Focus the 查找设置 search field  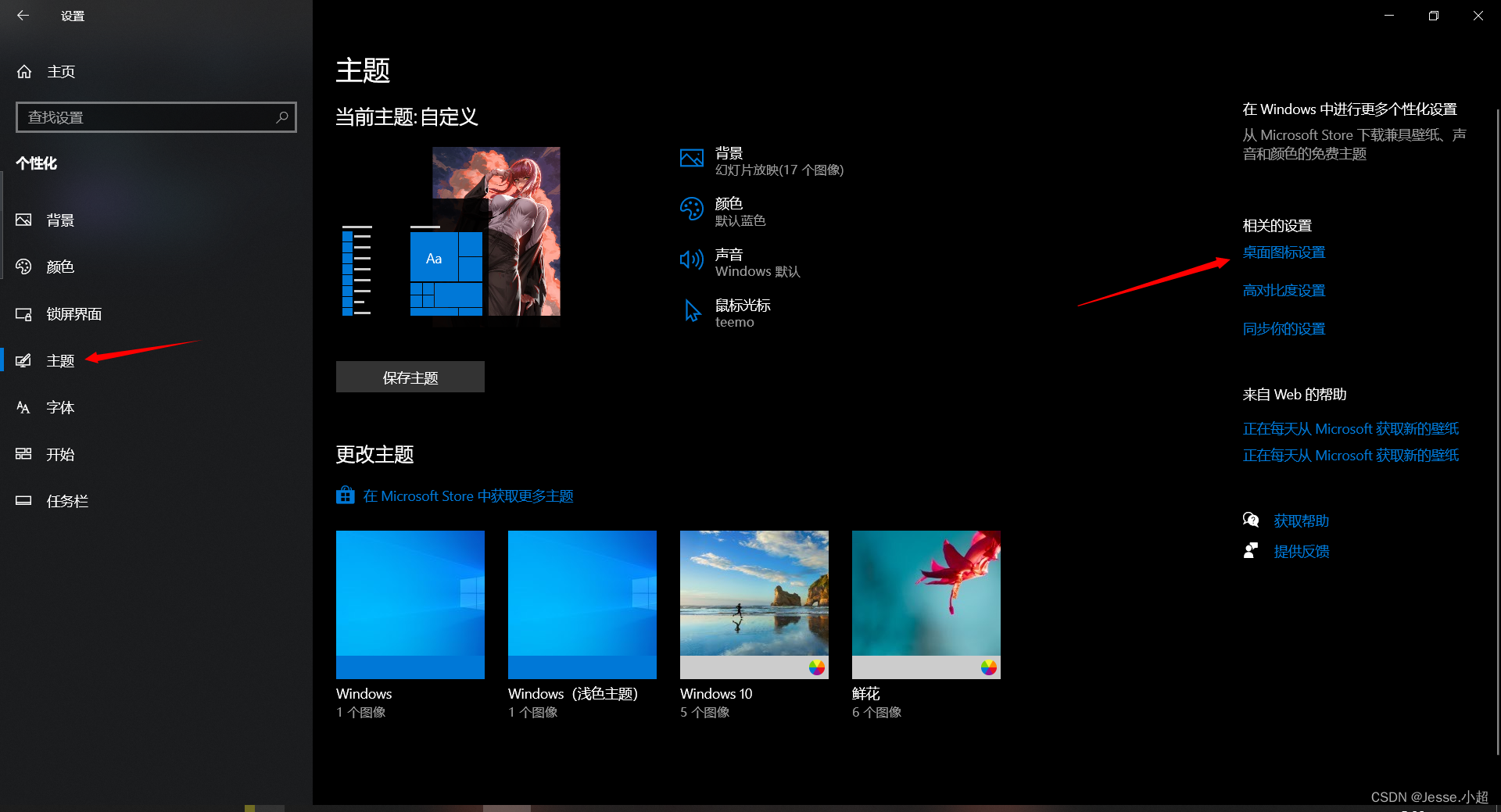[156, 117]
